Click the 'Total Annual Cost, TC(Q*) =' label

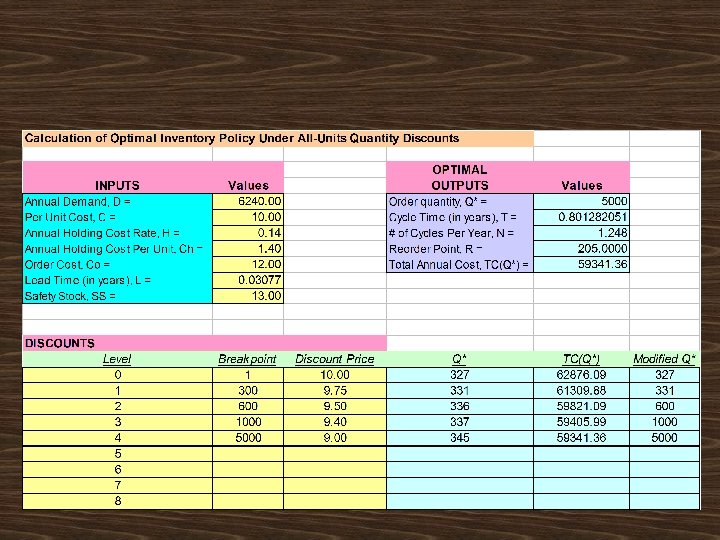(460, 264)
